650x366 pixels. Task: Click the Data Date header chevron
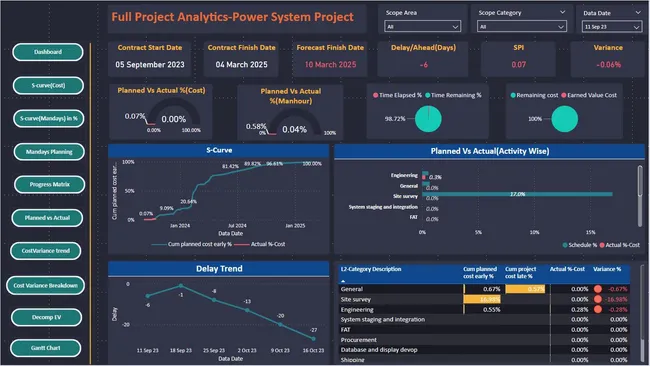tap(638, 12)
